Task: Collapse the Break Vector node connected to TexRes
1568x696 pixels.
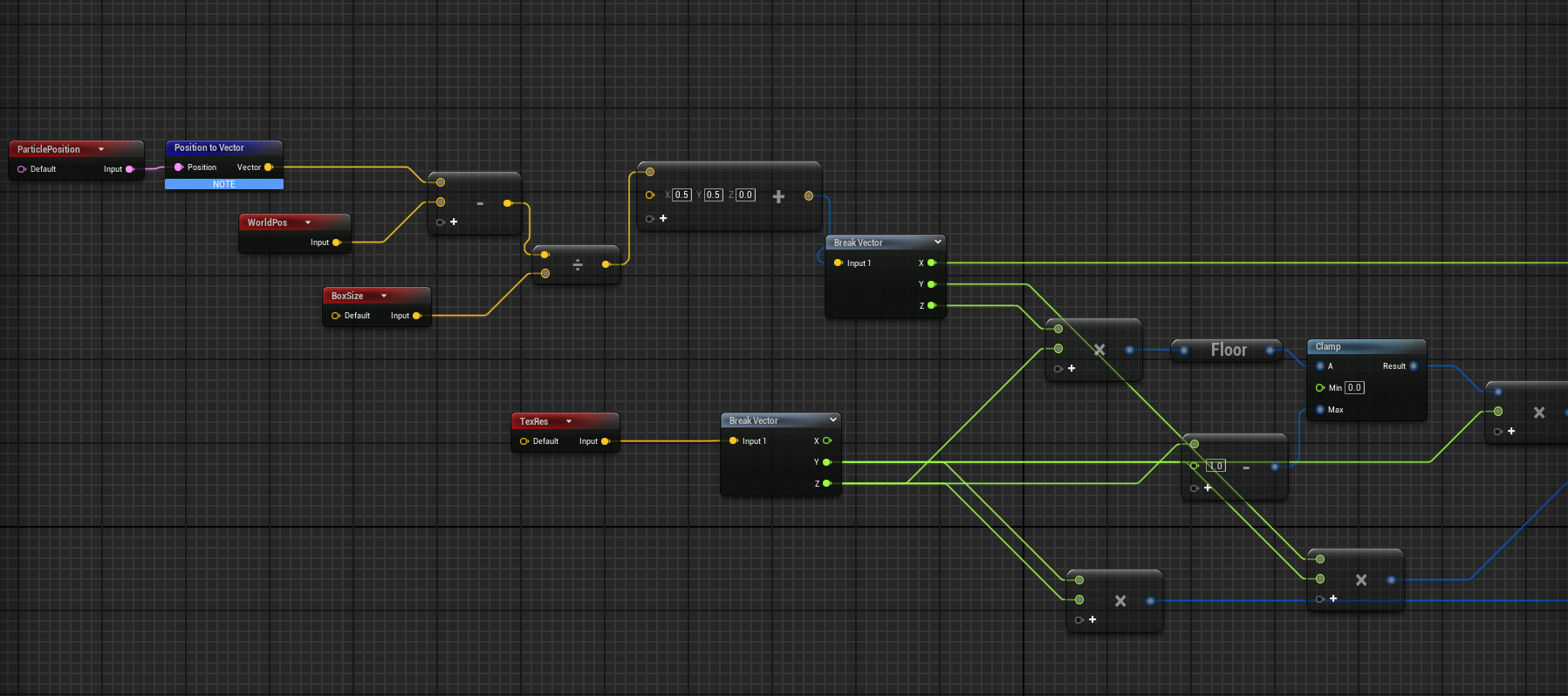Action: 832,420
